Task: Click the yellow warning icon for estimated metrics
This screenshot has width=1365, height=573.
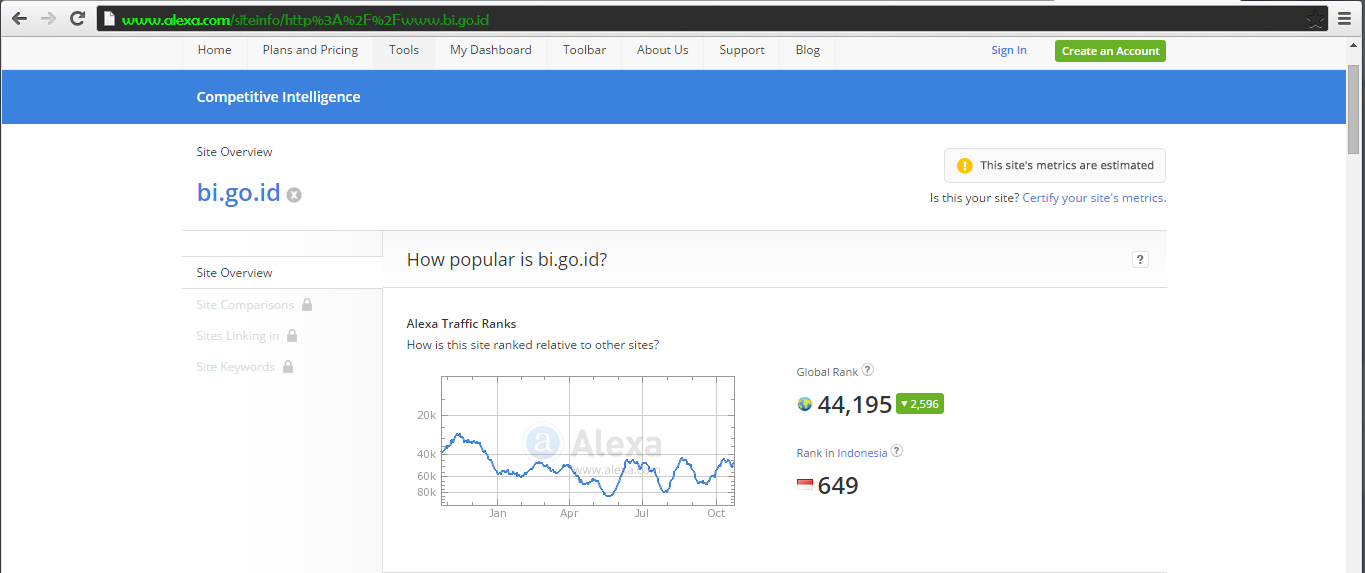Action: click(x=964, y=166)
